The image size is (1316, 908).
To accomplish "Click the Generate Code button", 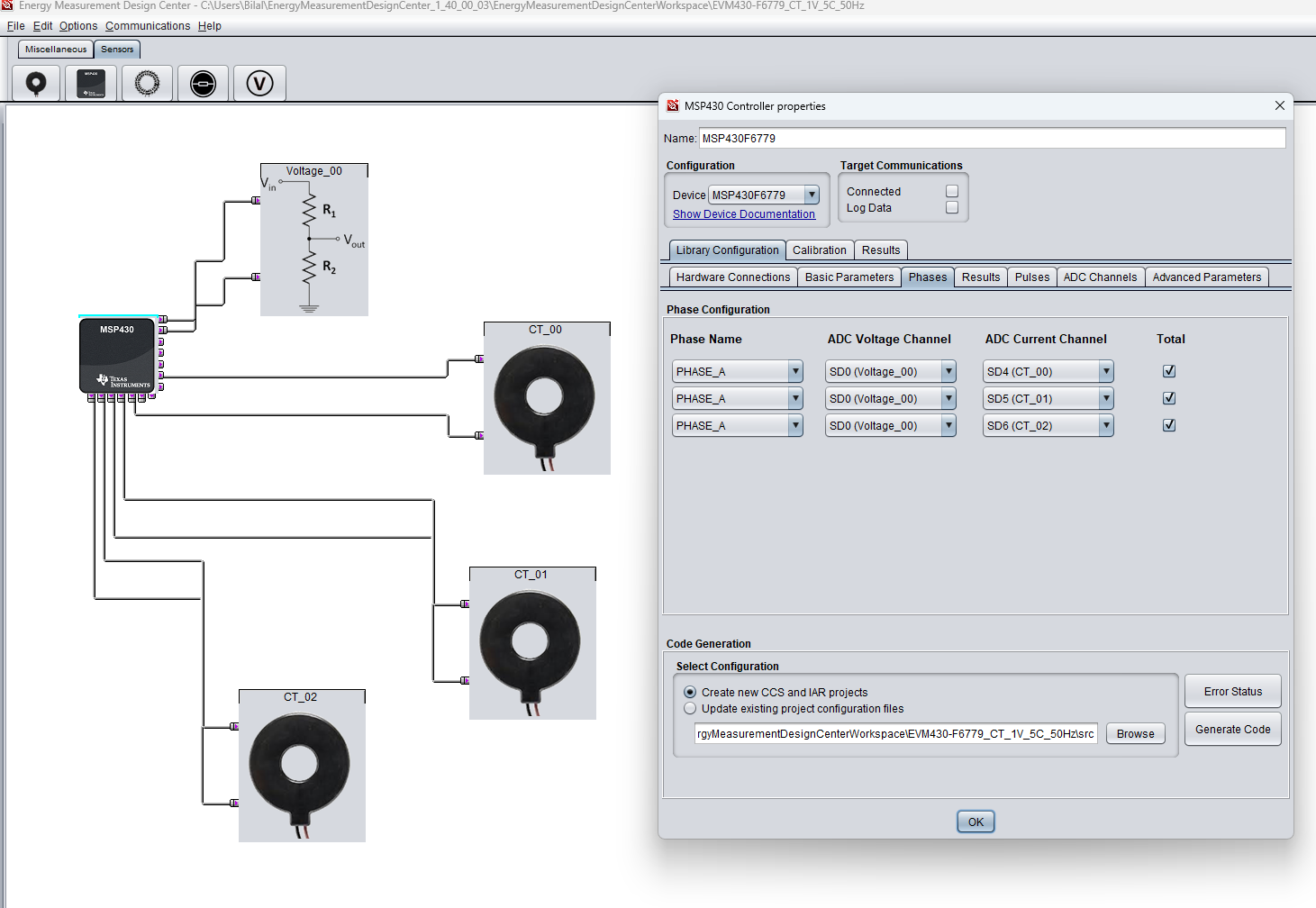I will pos(1233,730).
